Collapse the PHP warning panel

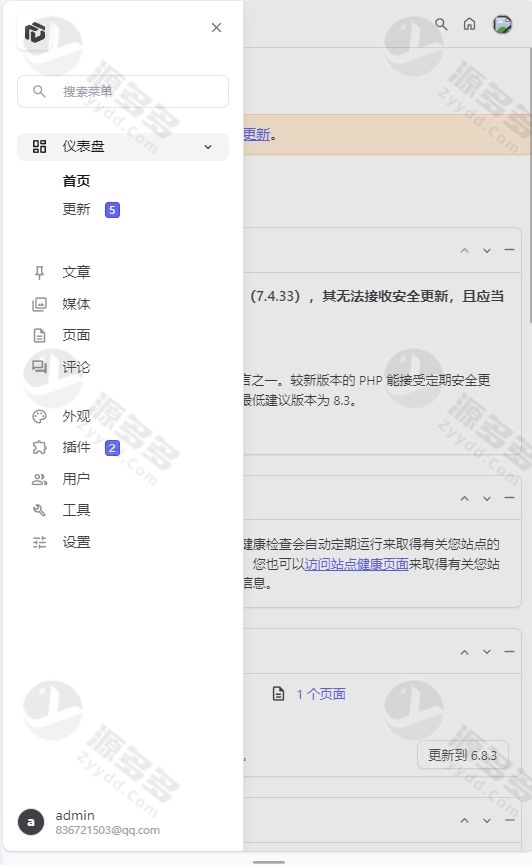point(509,250)
